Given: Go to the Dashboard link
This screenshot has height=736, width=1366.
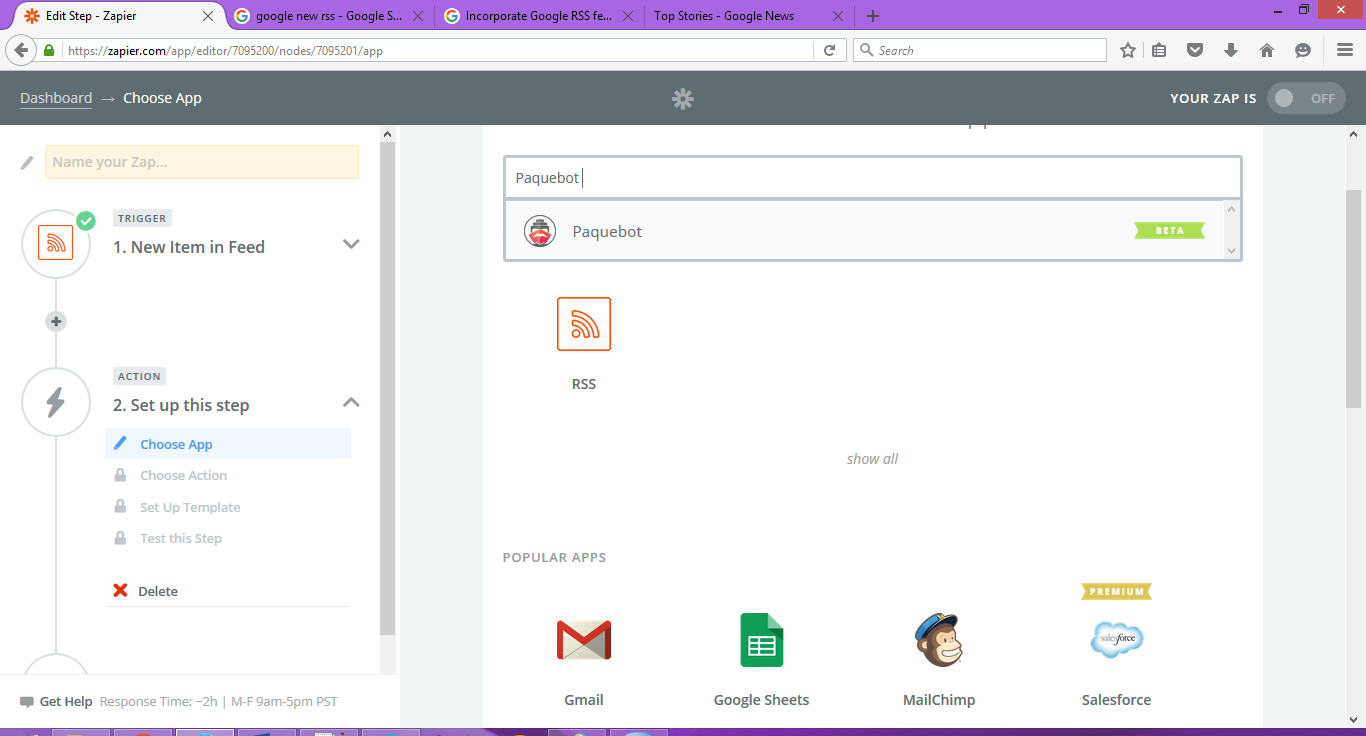Looking at the screenshot, I should (x=56, y=98).
